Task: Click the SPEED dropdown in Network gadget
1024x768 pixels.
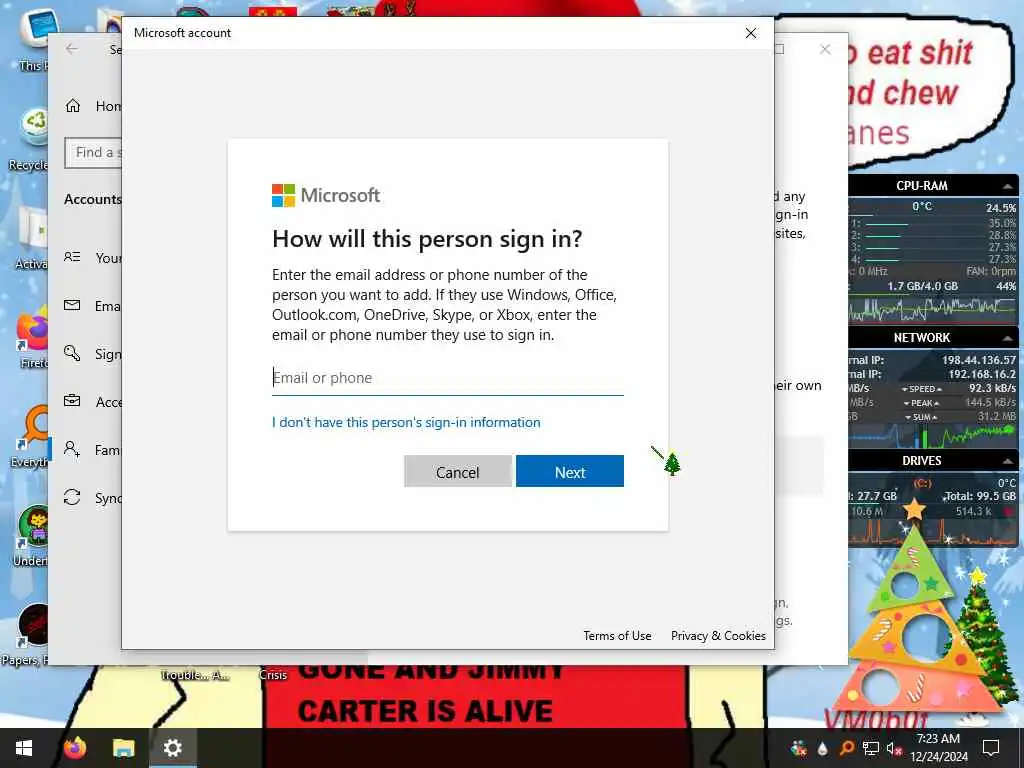Action: 921,389
